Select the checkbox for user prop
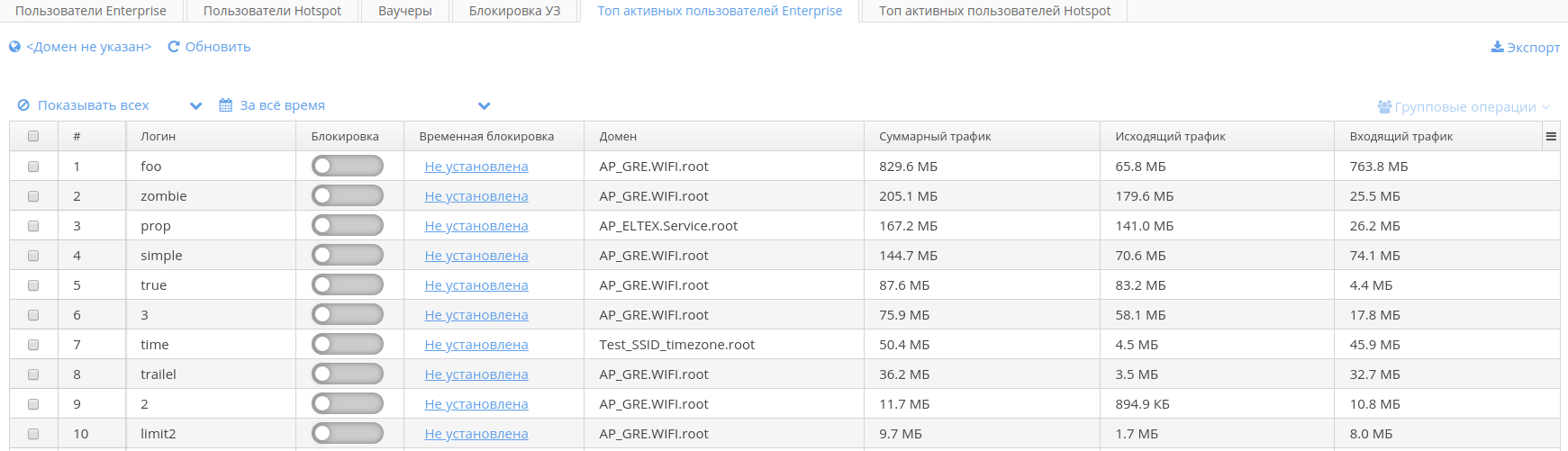This screenshot has width=1568, height=451. (33, 226)
